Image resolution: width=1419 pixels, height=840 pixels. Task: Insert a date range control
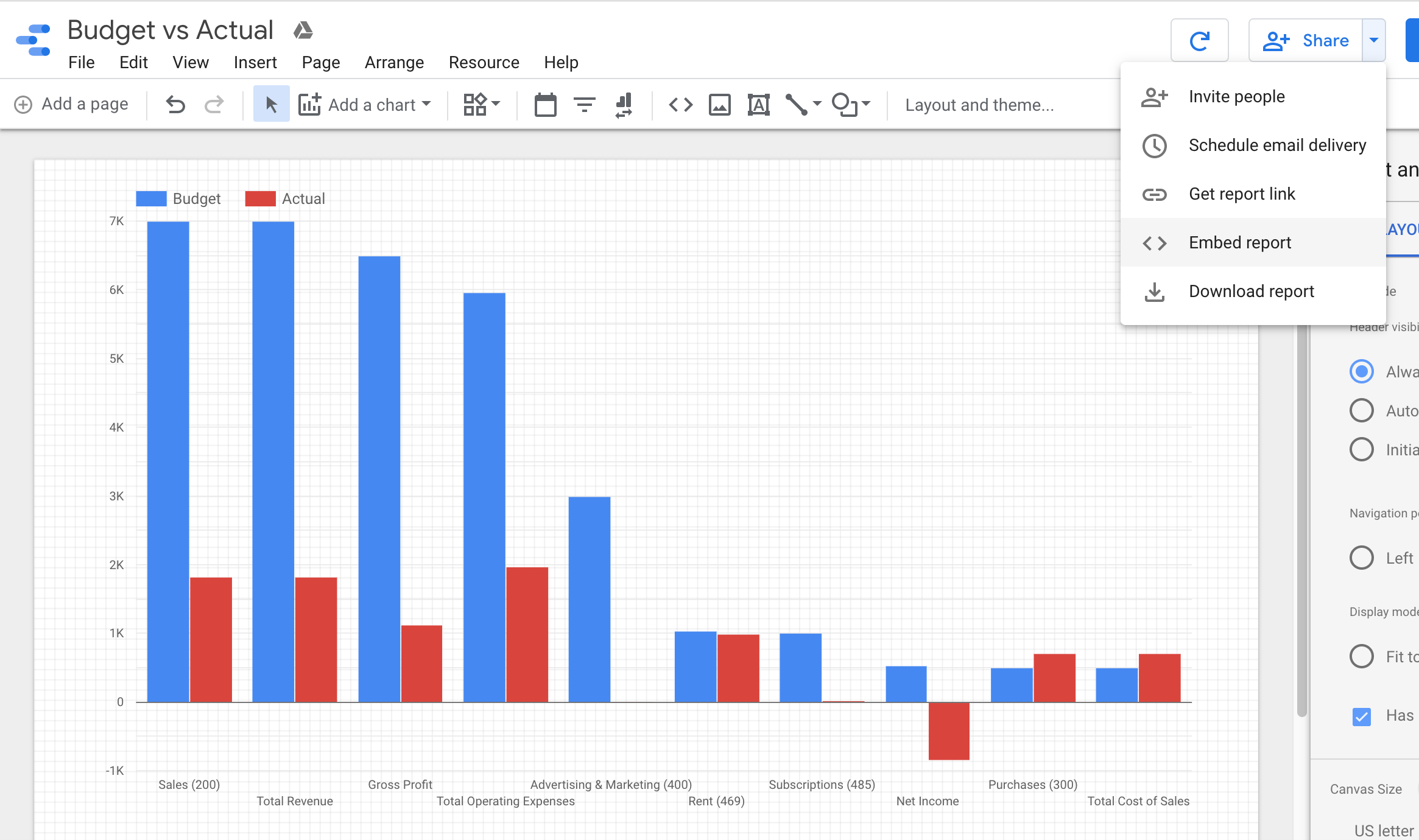coord(545,105)
